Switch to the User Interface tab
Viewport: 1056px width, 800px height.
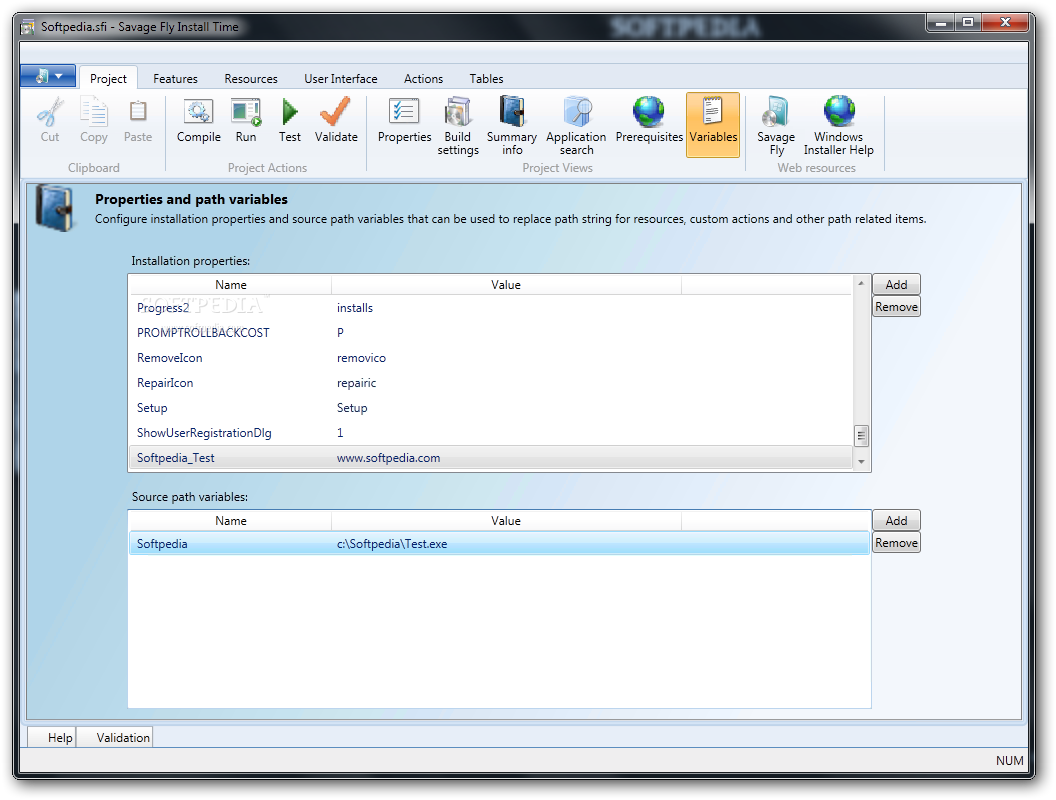tap(340, 79)
